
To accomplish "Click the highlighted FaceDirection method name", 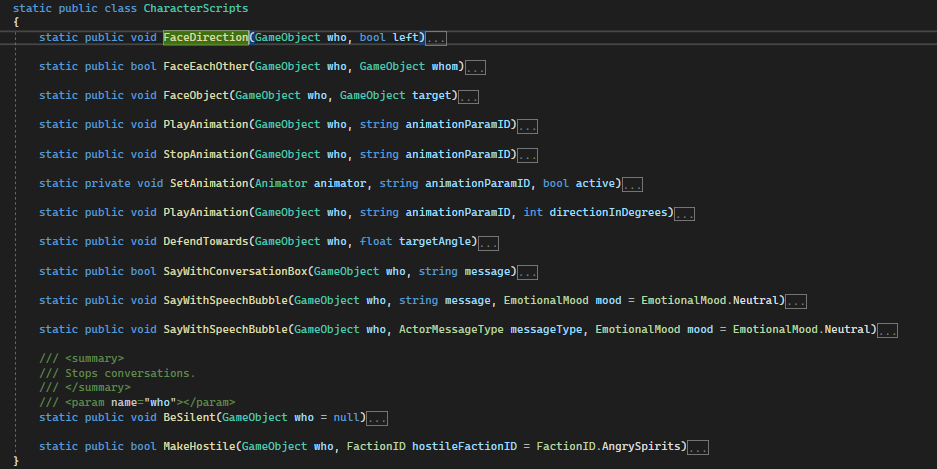I will 205,37.
